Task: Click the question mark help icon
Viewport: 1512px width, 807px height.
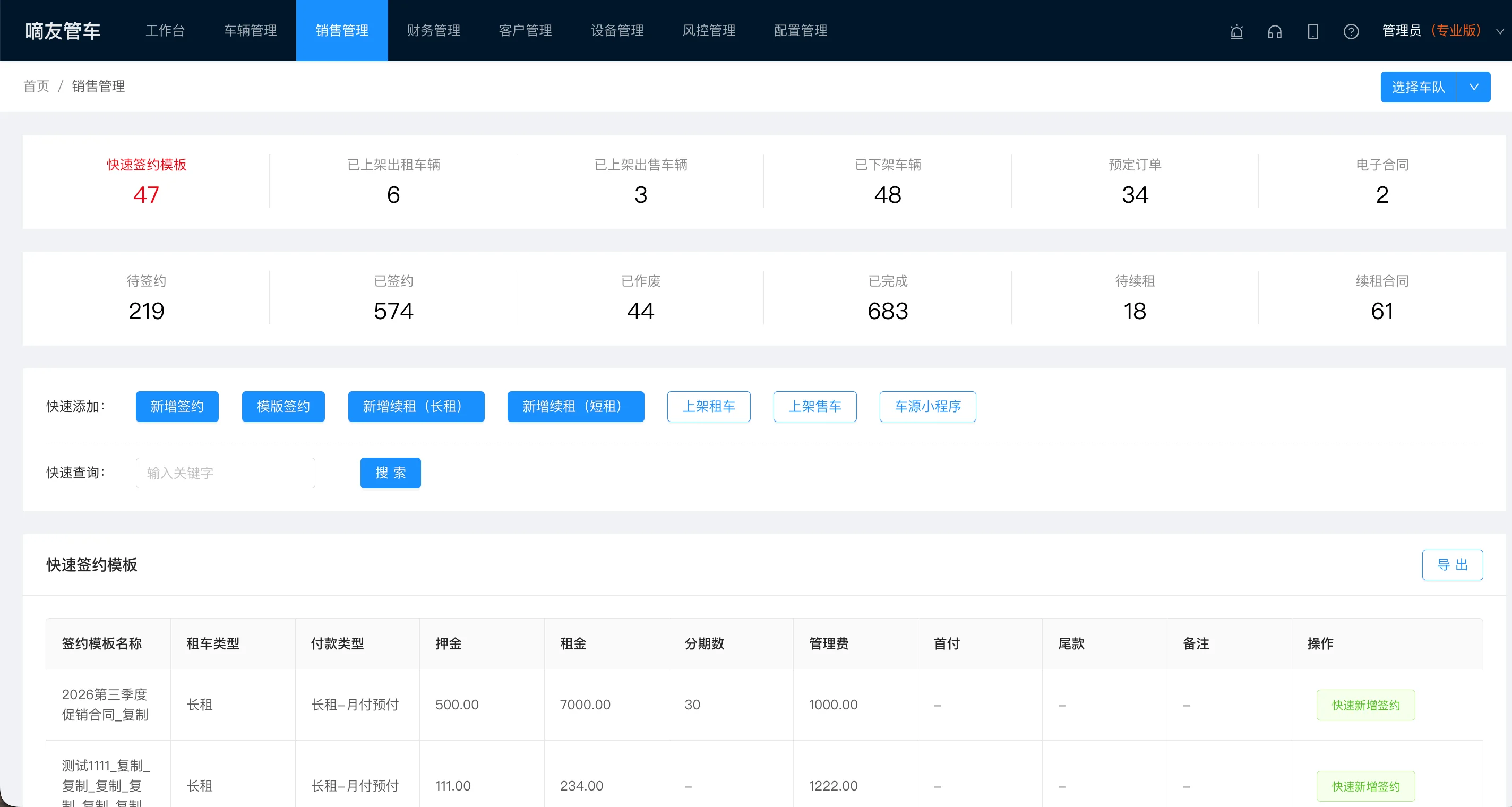Action: point(1351,31)
